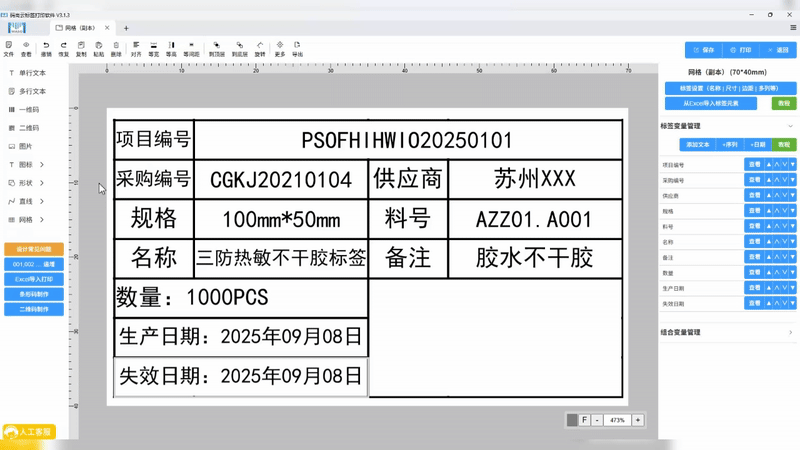
Task: Click the 导出 export icon
Action: [297, 48]
